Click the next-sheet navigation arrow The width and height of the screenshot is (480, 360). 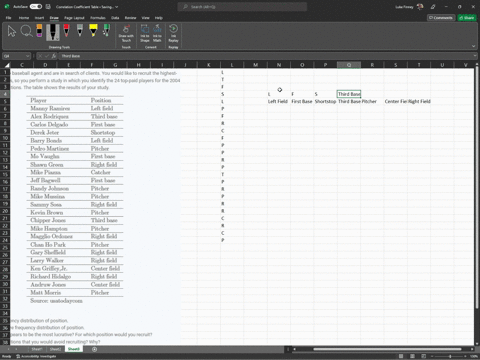[16, 349]
